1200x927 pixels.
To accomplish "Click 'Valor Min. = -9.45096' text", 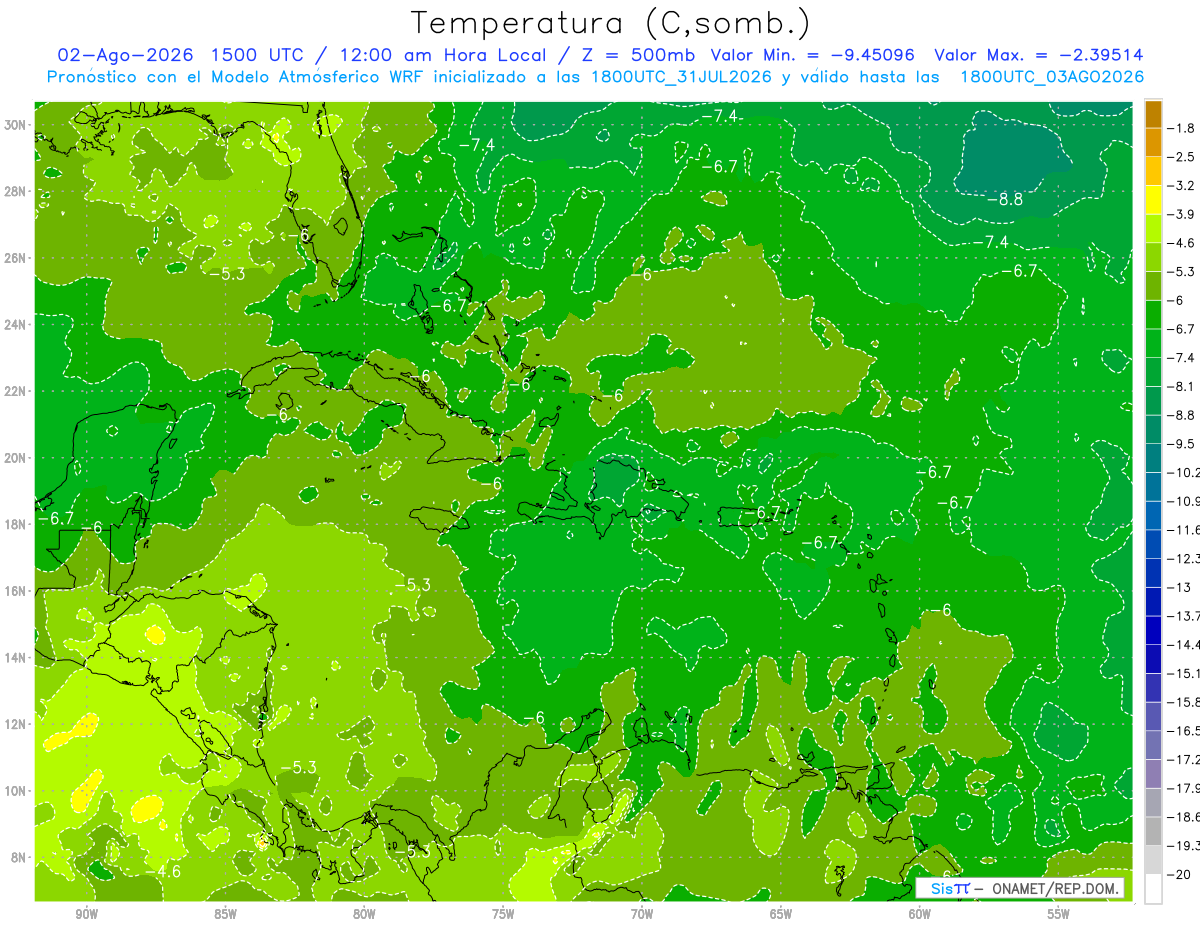I will pos(814,55).
